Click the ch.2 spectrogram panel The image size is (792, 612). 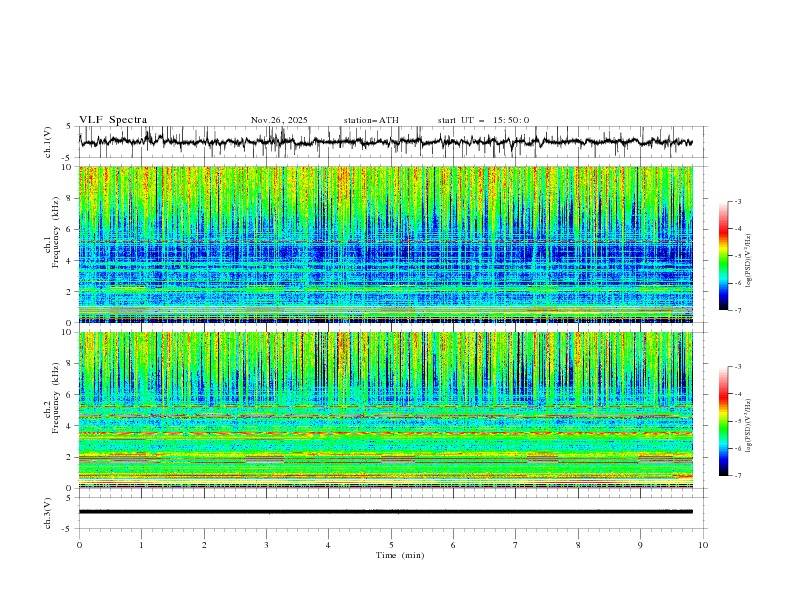(386, 410)
